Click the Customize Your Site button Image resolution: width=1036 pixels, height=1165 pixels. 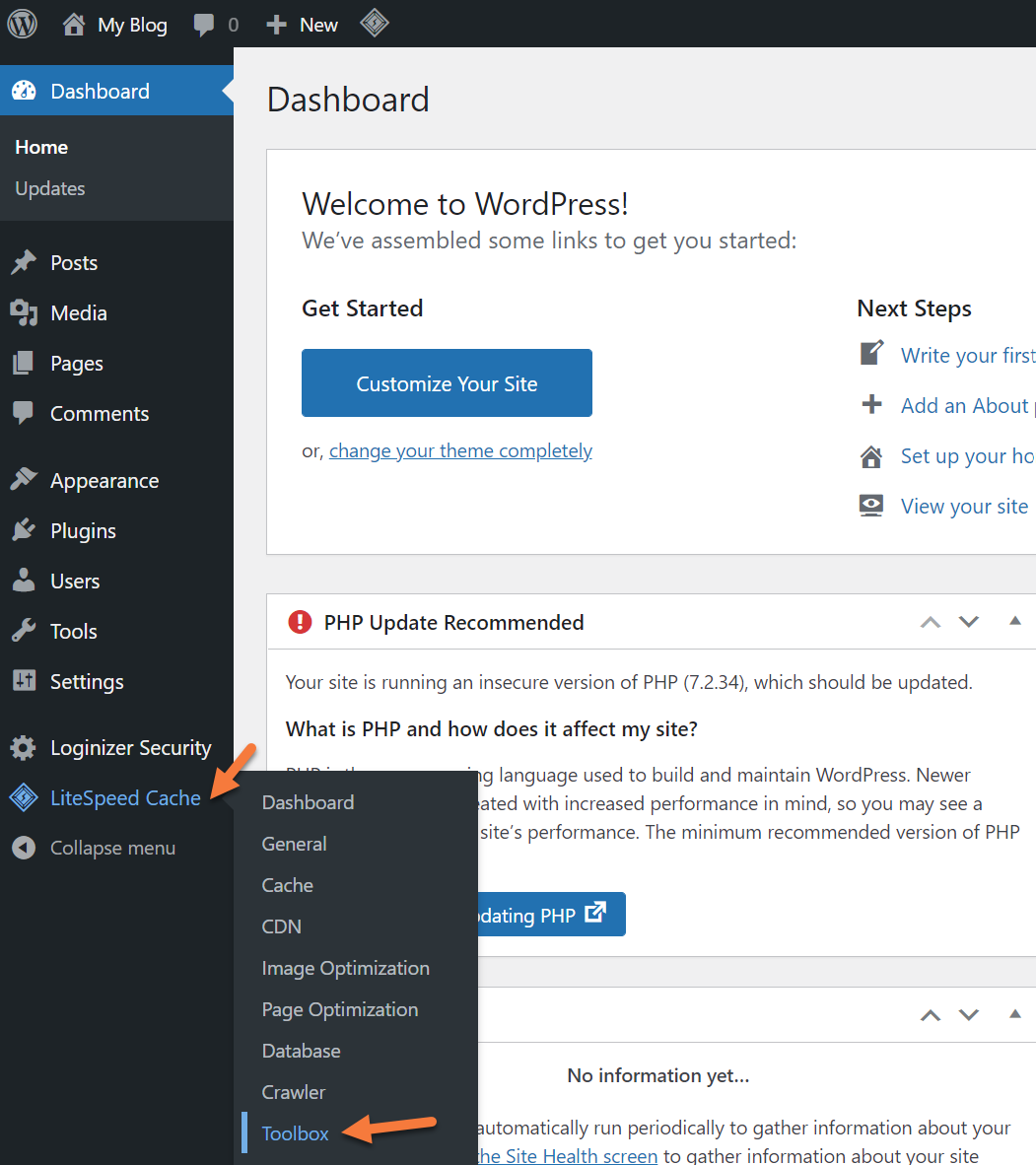pos(447,383)
